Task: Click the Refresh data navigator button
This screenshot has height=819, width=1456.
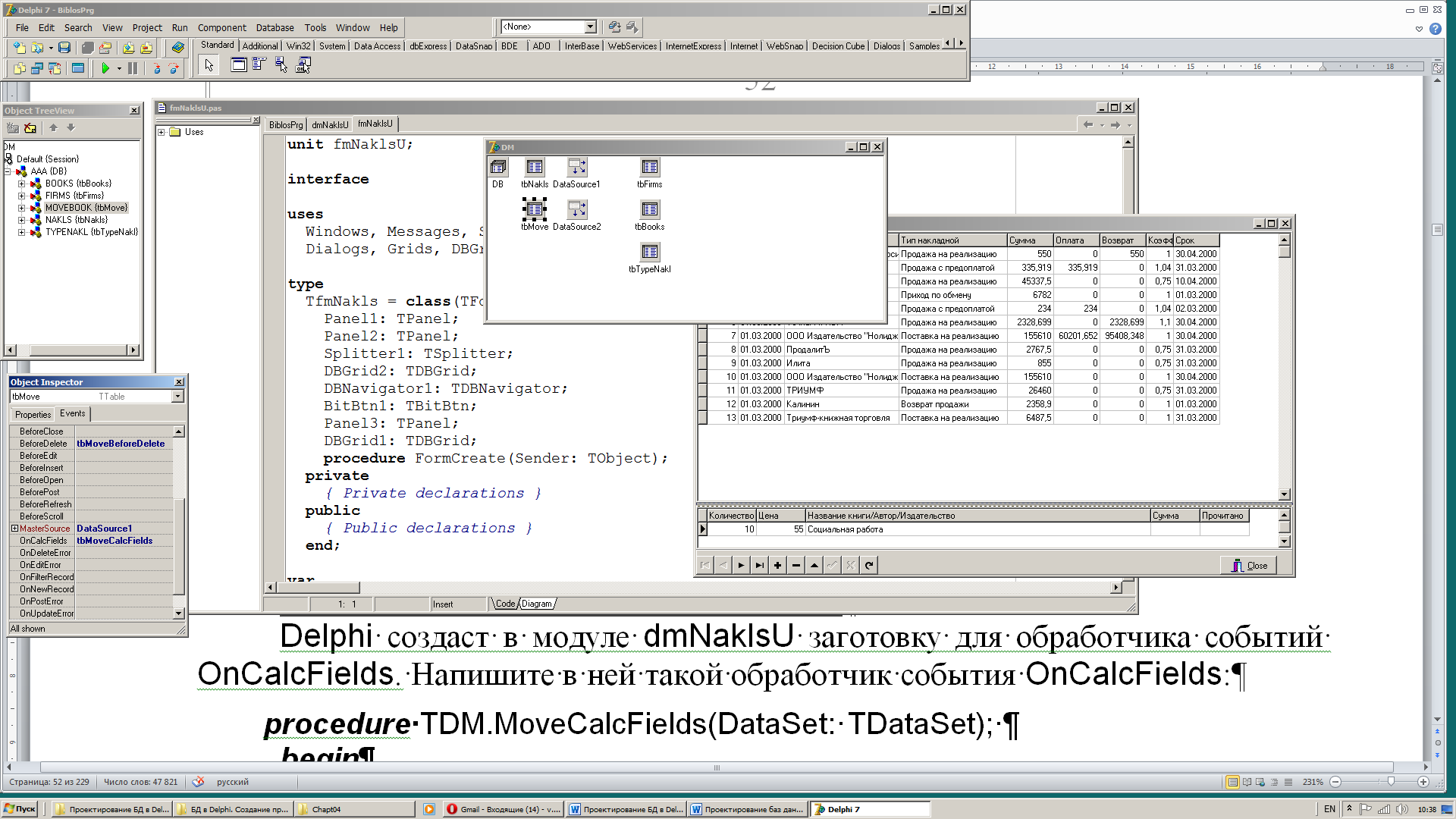Action: pos(869,565)
